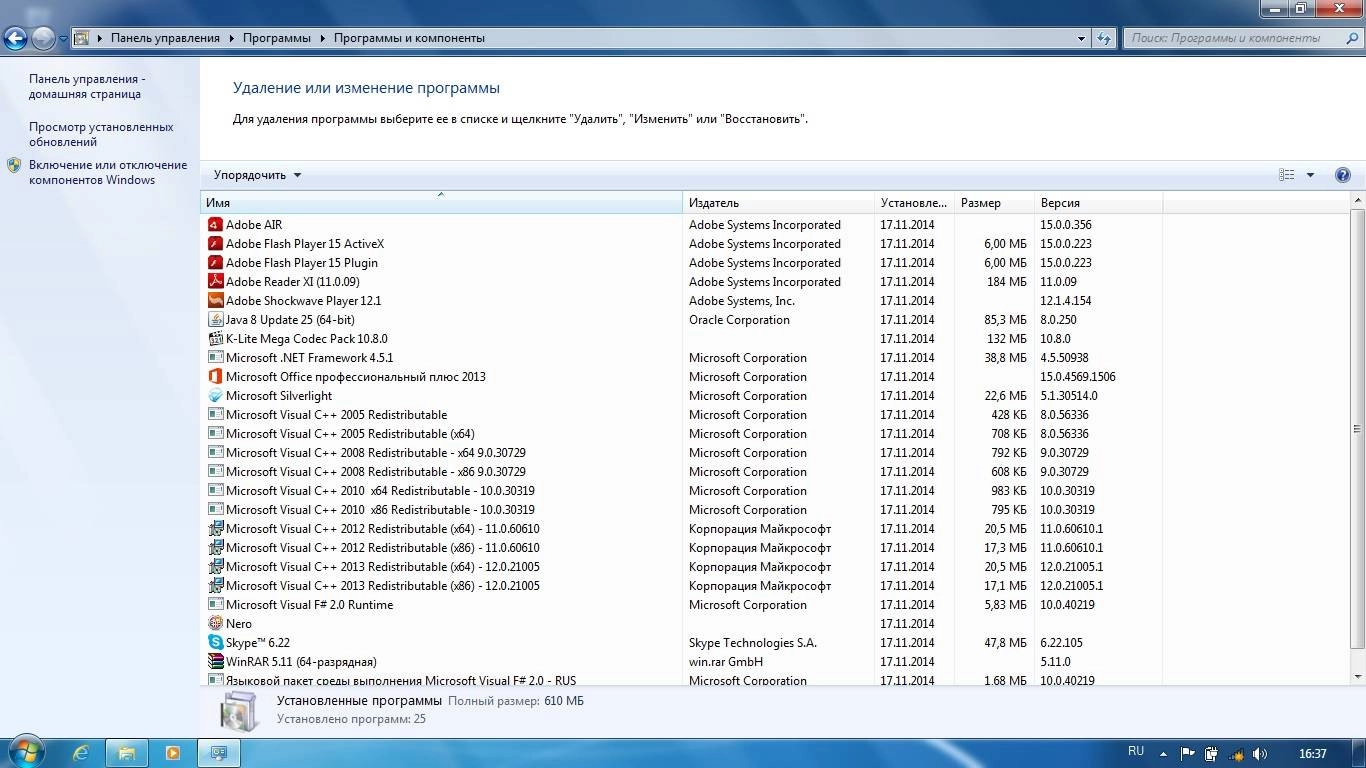This screenshot has width=1366, height=768.
Task: Sort by the Размер column header
Action: [x=995, y=203]
